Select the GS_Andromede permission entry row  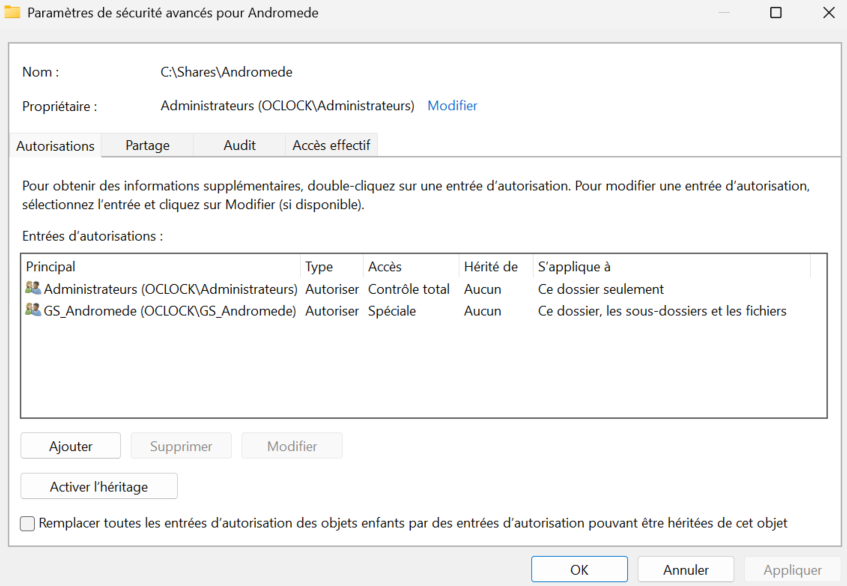[x=170, y=311]
